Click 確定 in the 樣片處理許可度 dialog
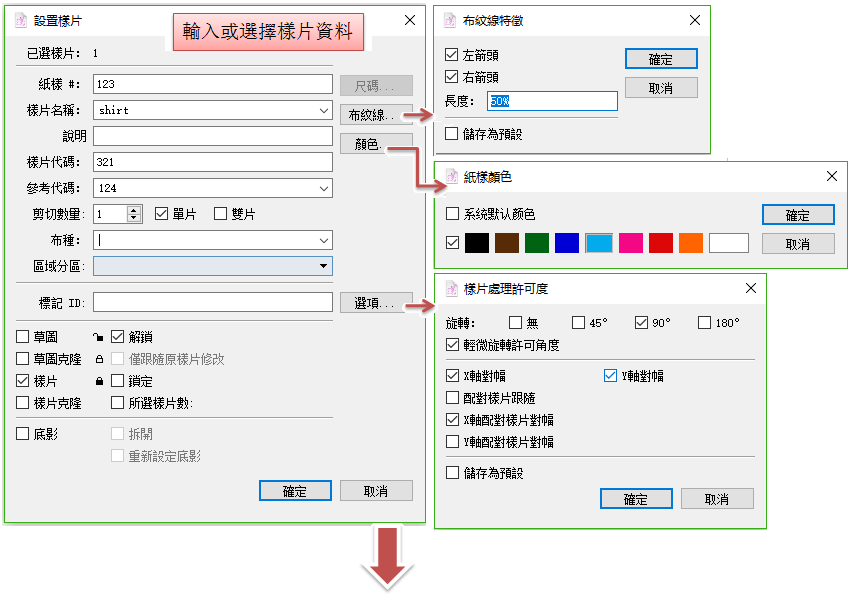Viewport: 851px width, 594px height. (636, 499)
